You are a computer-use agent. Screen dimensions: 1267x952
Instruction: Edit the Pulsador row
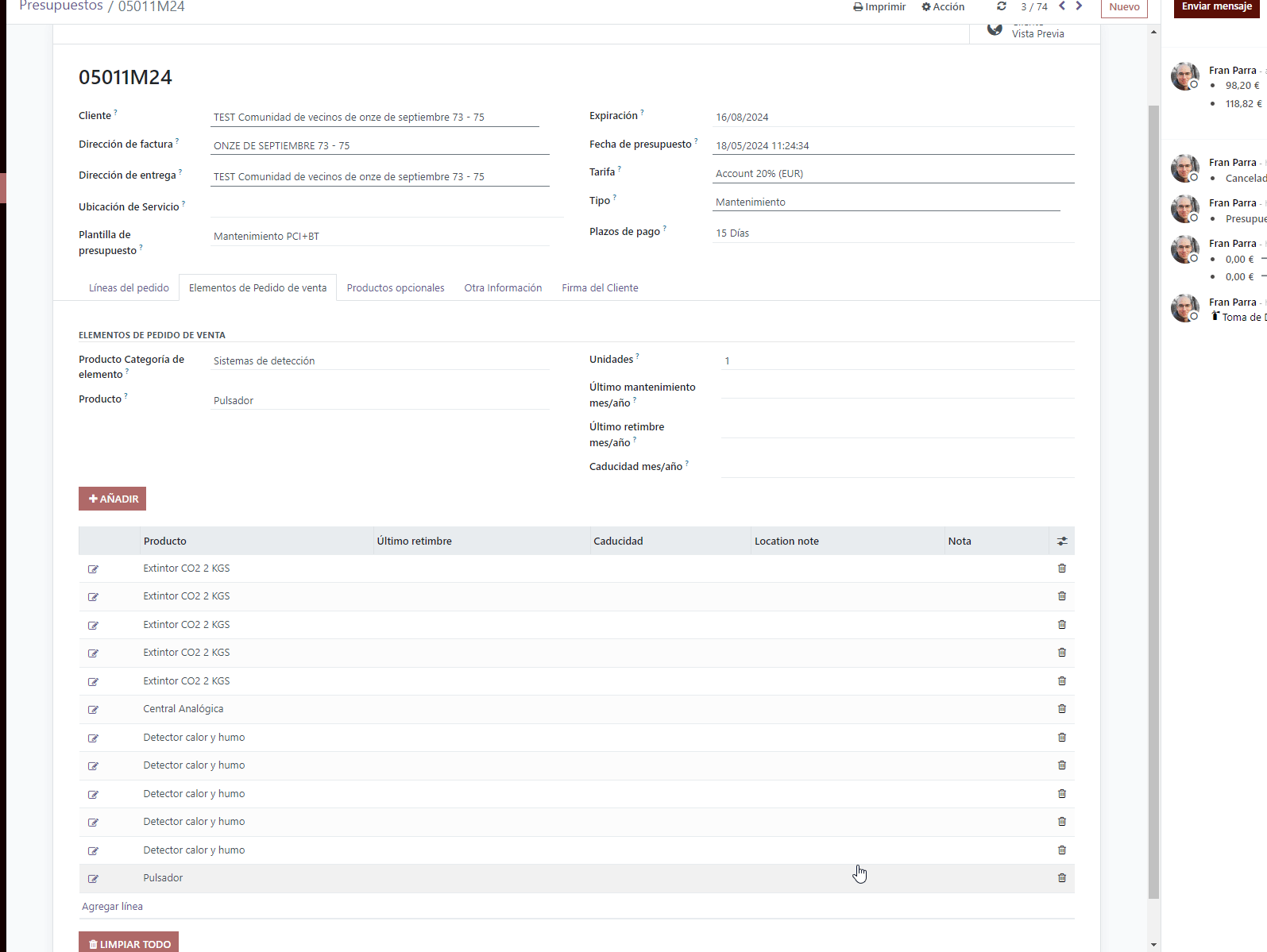[93, 879]
